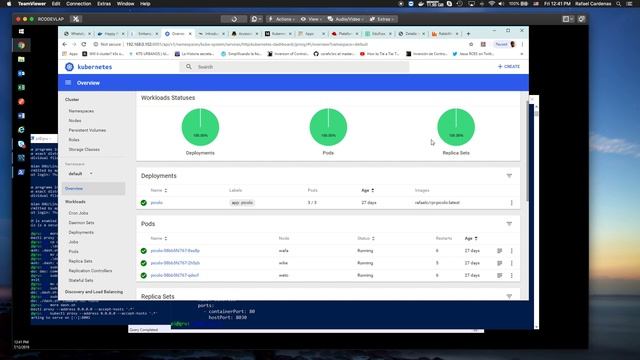Viewport: 640px width, 360px height.
Task: Open Help menu in mac menu bar
Action: [145, 4]
